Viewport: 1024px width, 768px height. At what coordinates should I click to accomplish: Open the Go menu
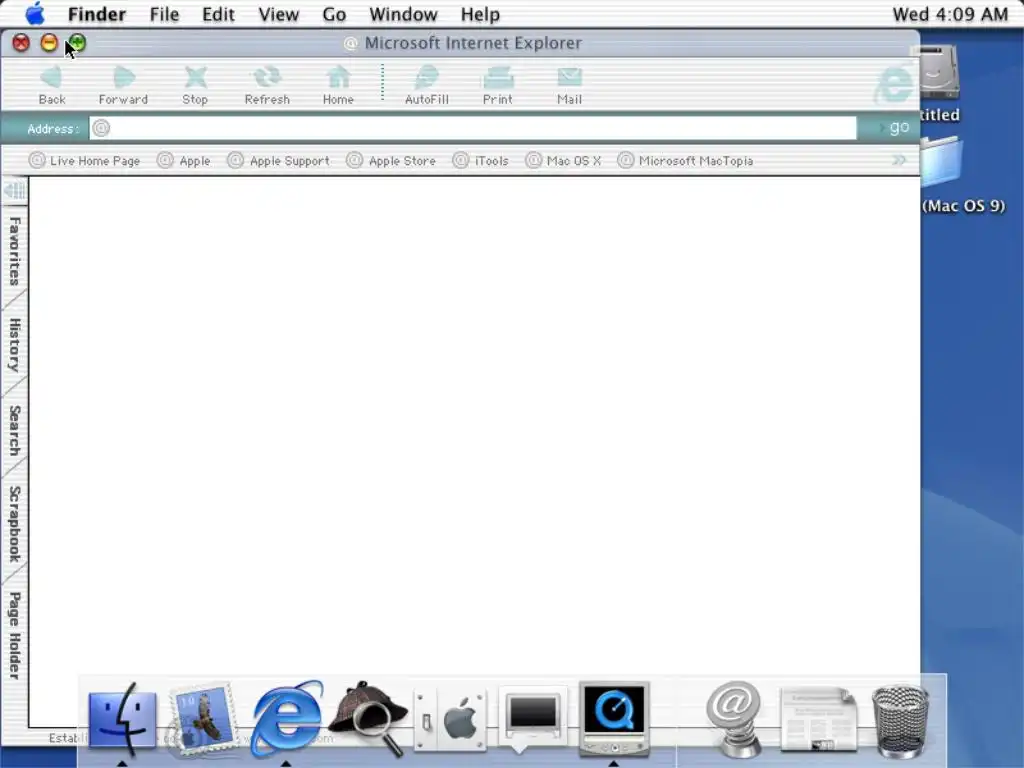tap(334, 14)
